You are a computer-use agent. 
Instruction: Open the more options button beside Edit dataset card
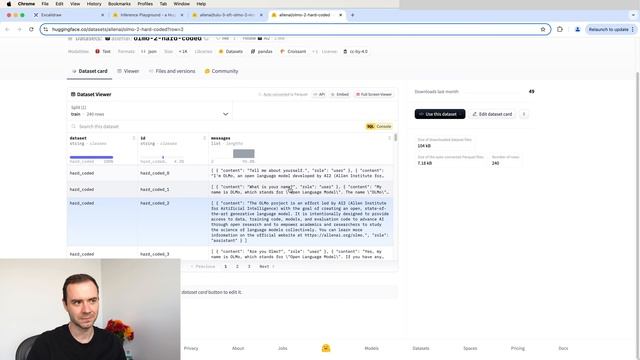click(524, 114)
